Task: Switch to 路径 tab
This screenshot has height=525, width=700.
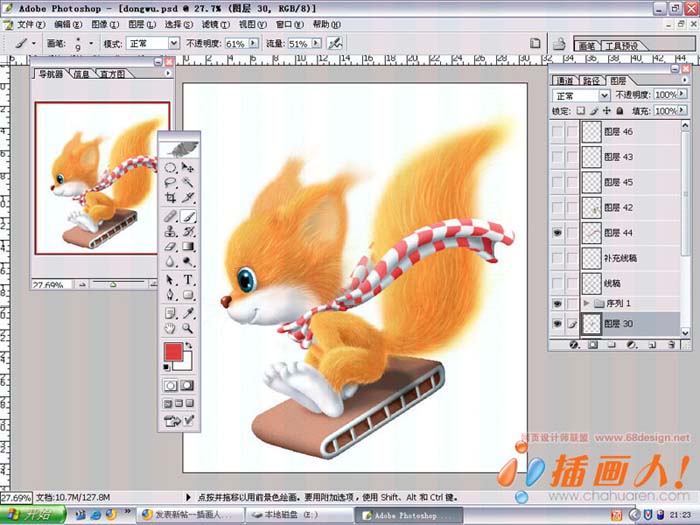Action: (x=592, y=81)
